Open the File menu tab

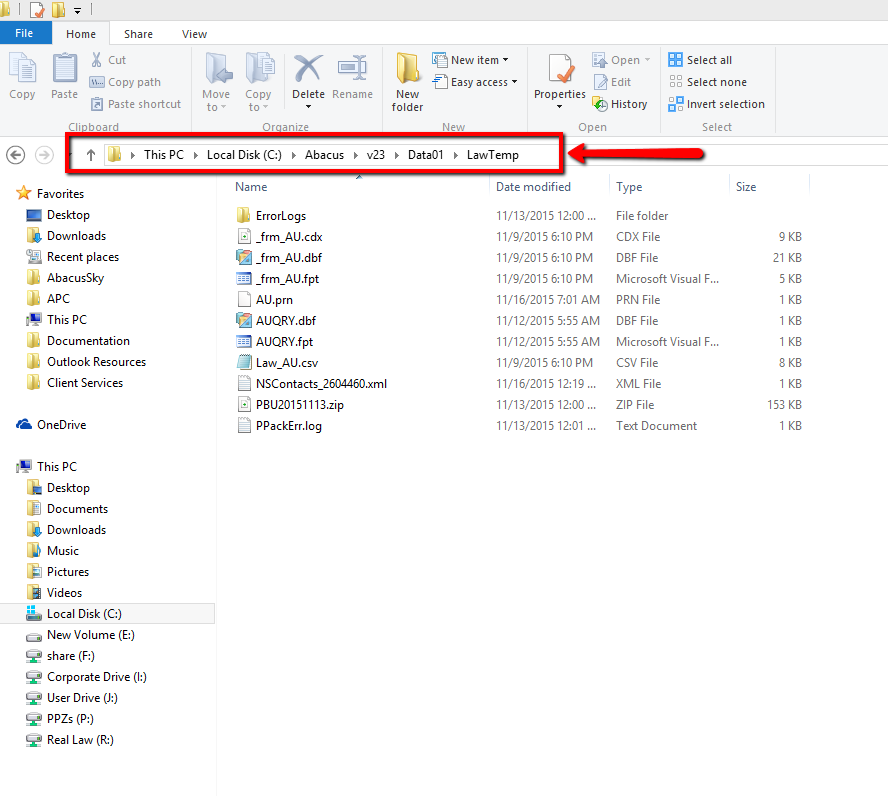coord(24,33)
